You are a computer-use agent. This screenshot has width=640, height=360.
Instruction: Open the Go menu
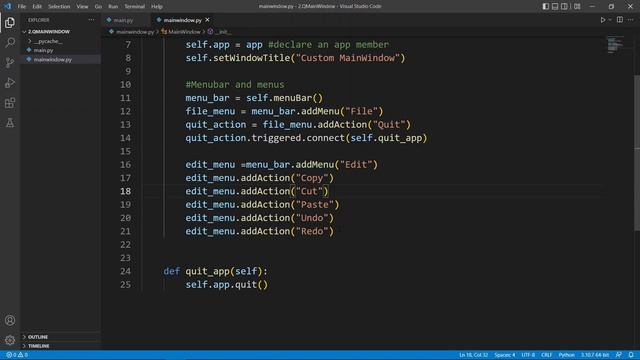point(98,7)
